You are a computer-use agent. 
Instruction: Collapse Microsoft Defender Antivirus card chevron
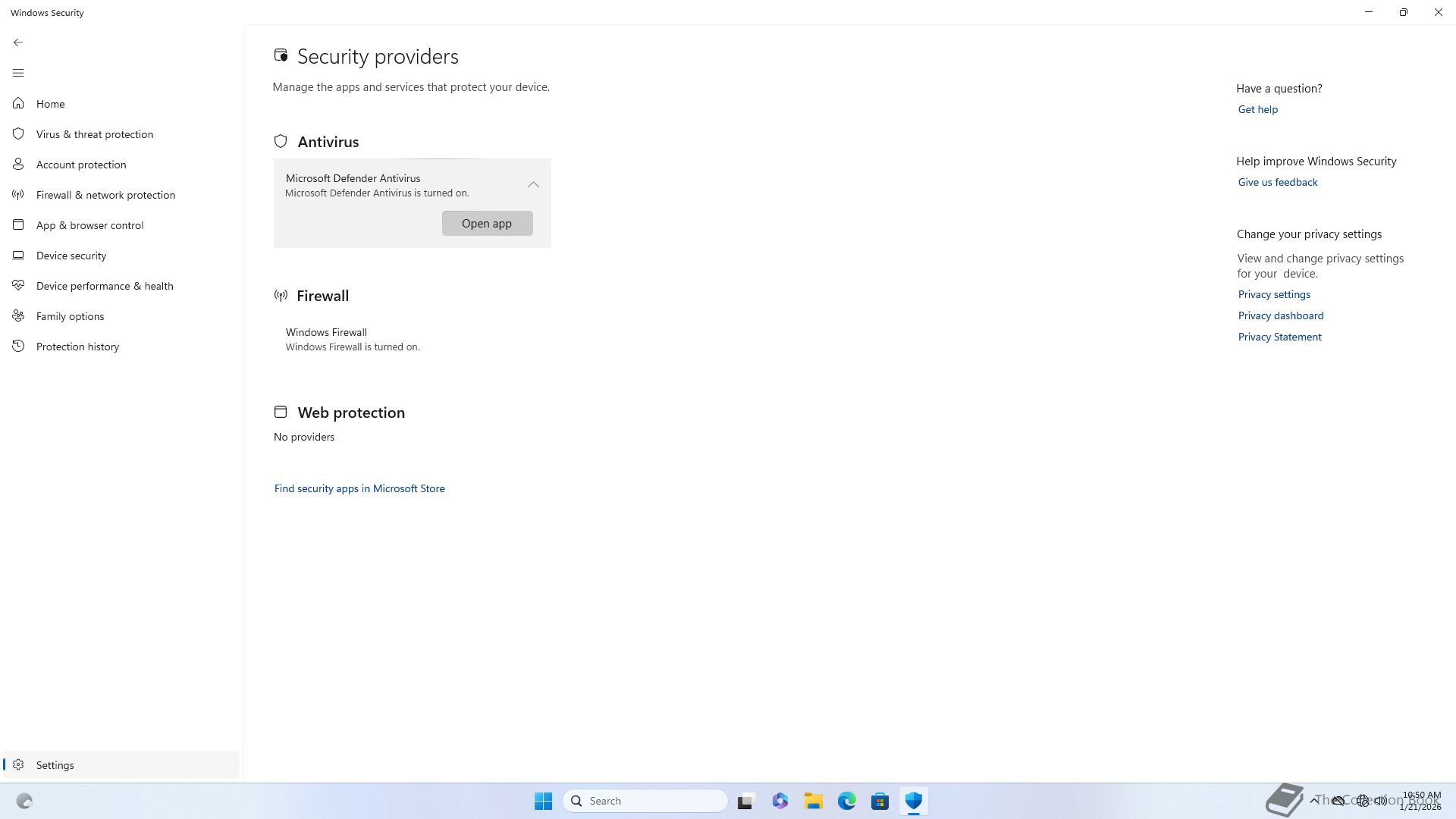(x=533, y=185)
